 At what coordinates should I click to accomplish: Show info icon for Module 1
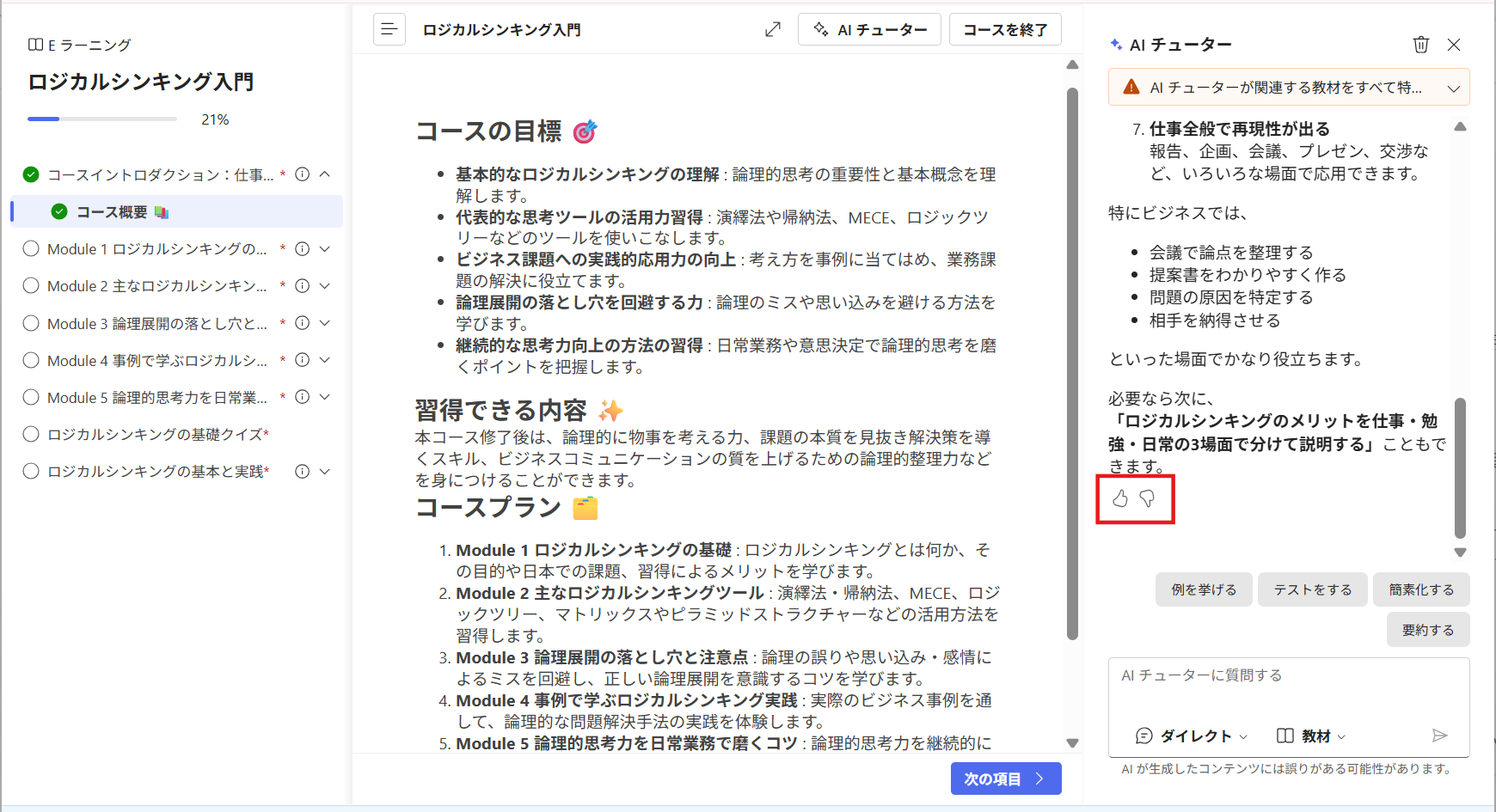coord(302,248)
